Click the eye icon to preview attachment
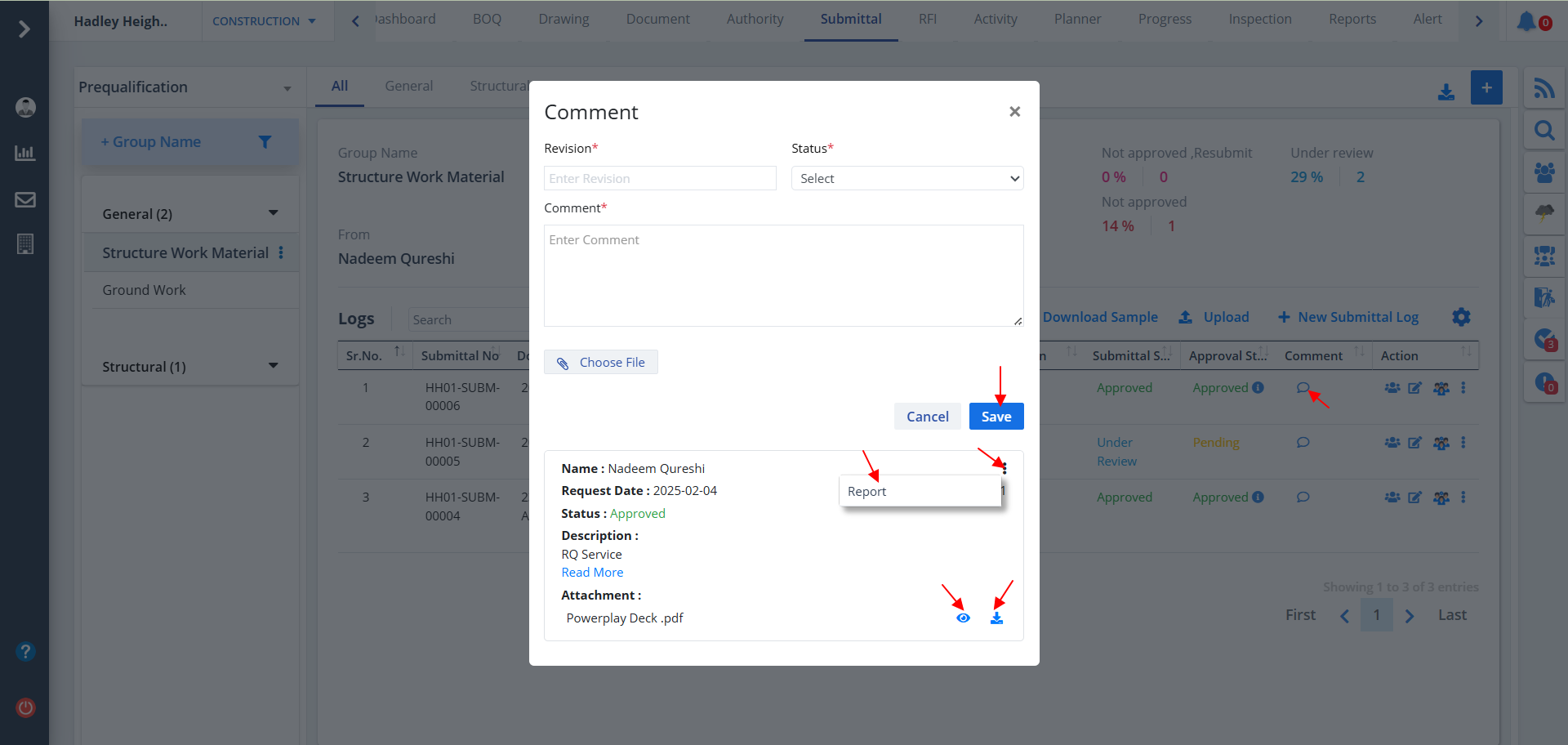The width and height of the screenshot is (1568, 745). (x=963, y=618)
